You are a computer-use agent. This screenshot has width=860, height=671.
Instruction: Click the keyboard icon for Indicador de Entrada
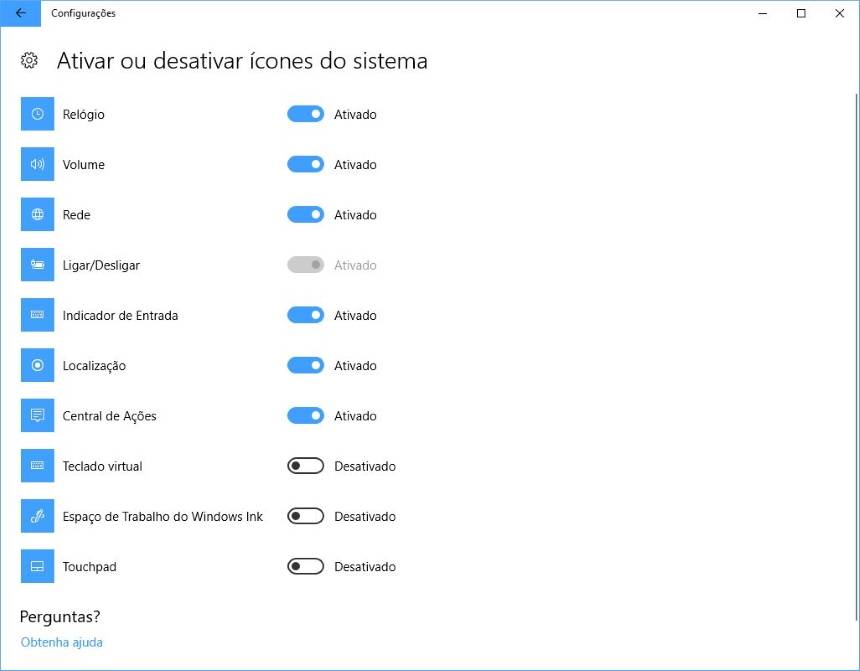(36, 315)
